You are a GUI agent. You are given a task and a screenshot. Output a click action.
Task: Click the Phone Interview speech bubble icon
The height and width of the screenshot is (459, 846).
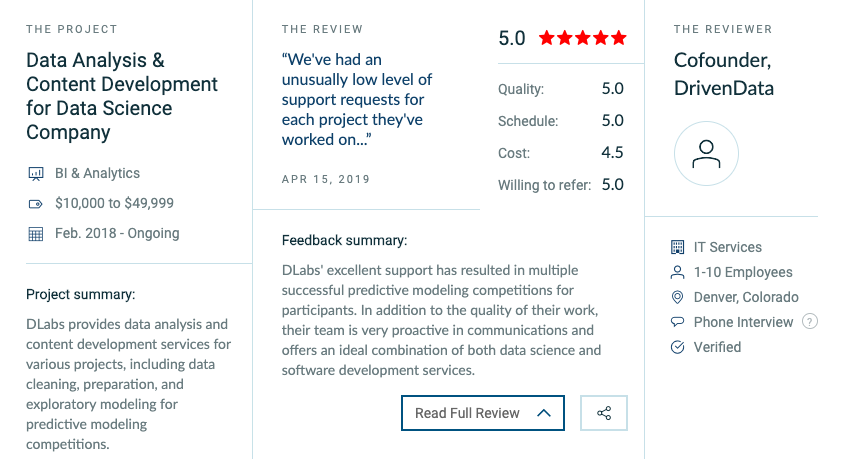click(677, 322)
